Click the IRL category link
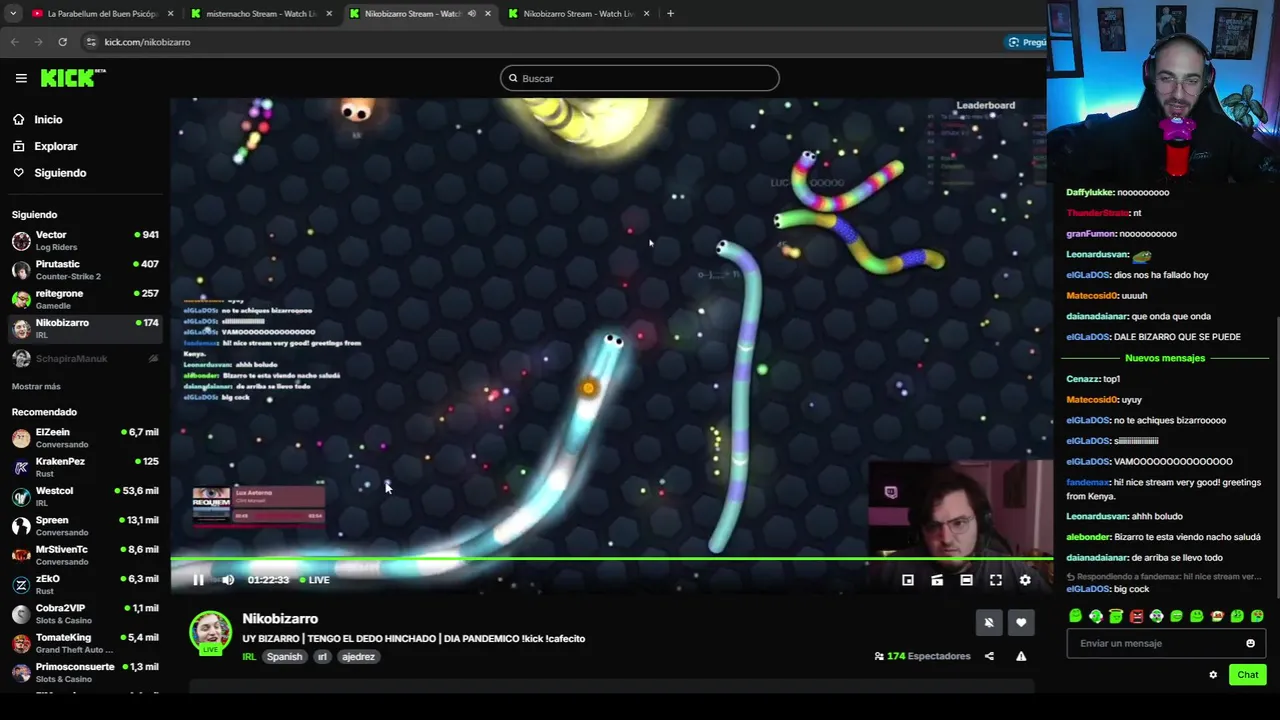Image resolution: width=1280 pixels, height=720 pixels. pos(249,657)
